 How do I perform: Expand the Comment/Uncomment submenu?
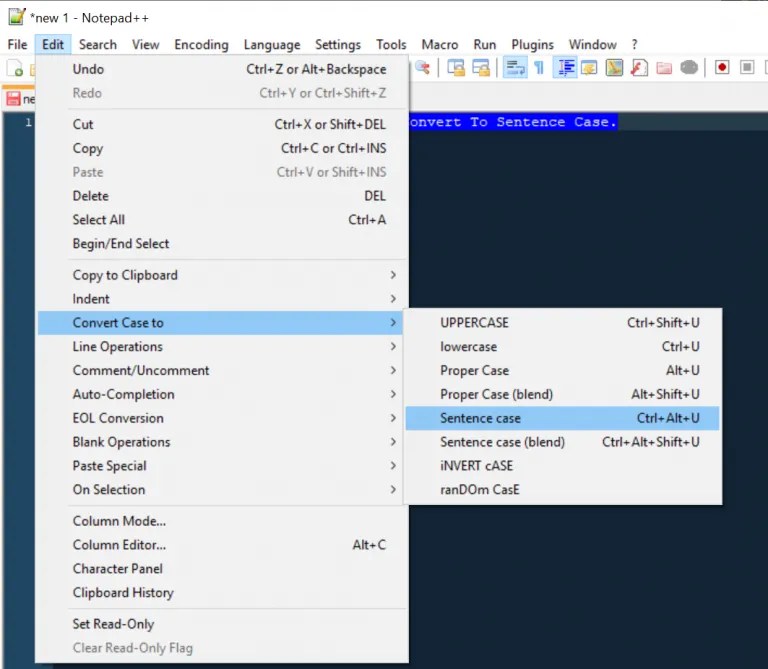point(222,371)
